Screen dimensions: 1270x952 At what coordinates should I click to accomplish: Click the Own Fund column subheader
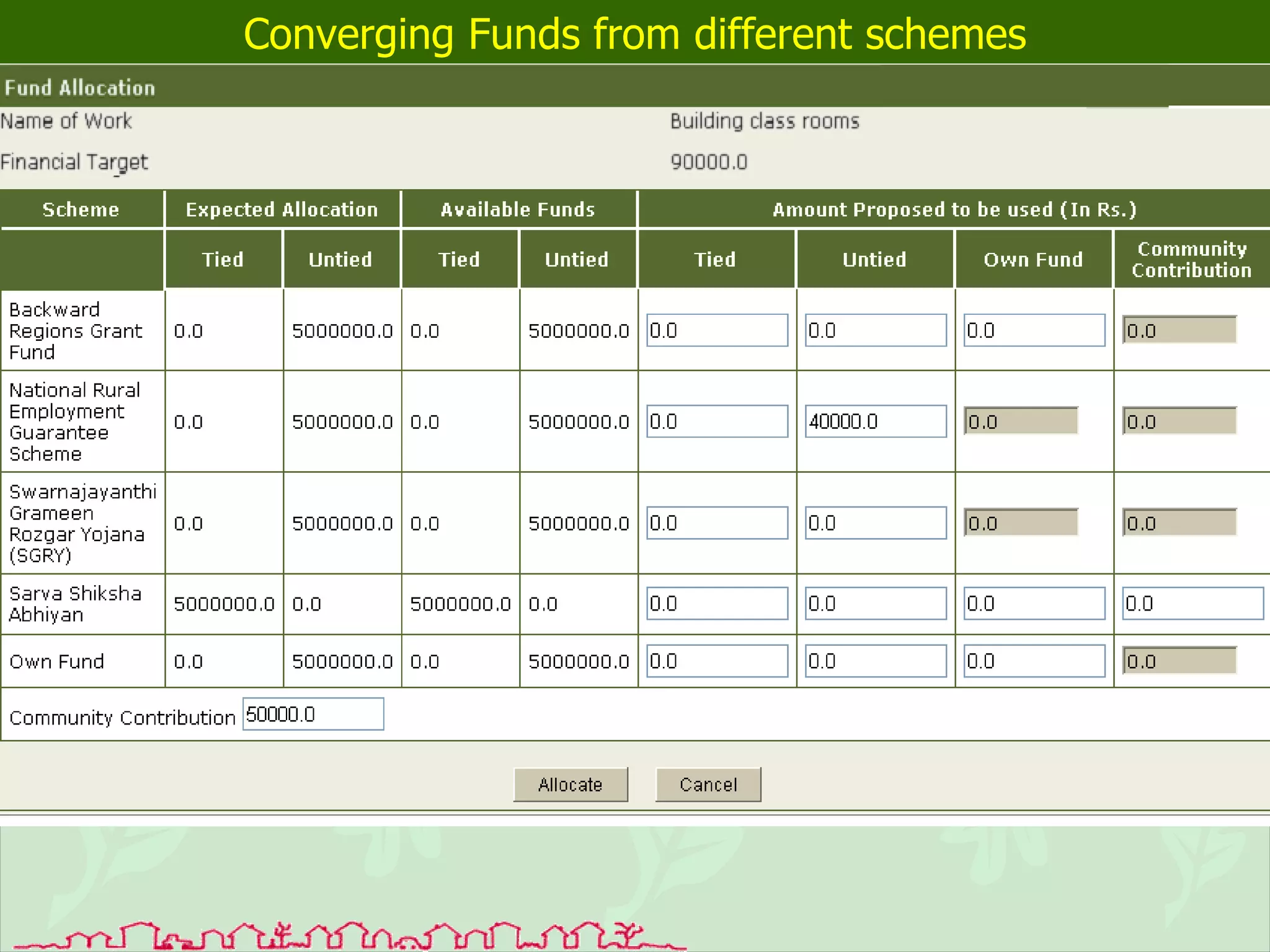[1033, 259]
